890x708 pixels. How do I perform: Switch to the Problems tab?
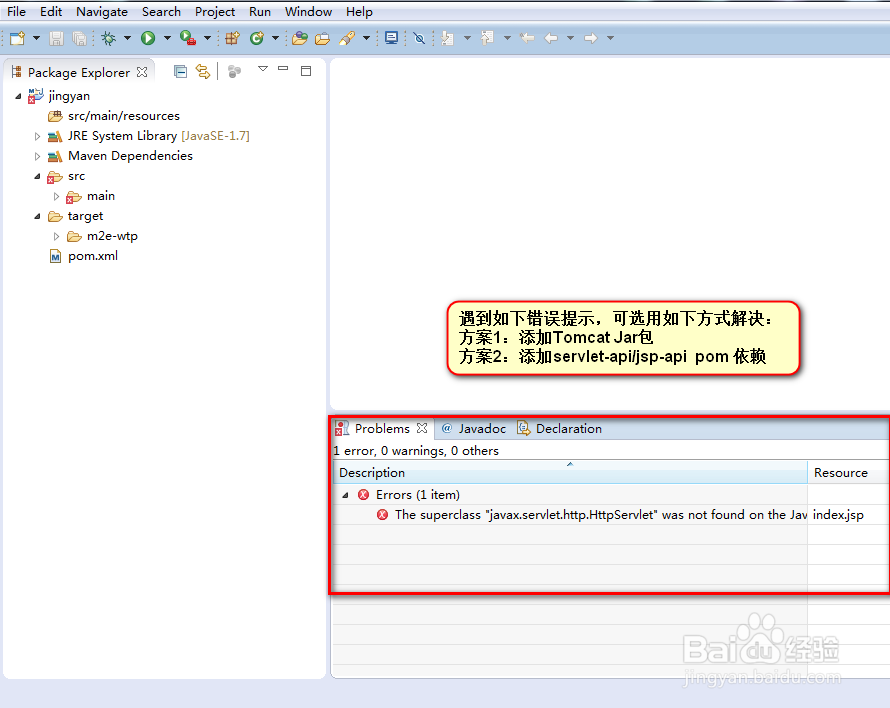pyautogui.click(x=381, y=429)
